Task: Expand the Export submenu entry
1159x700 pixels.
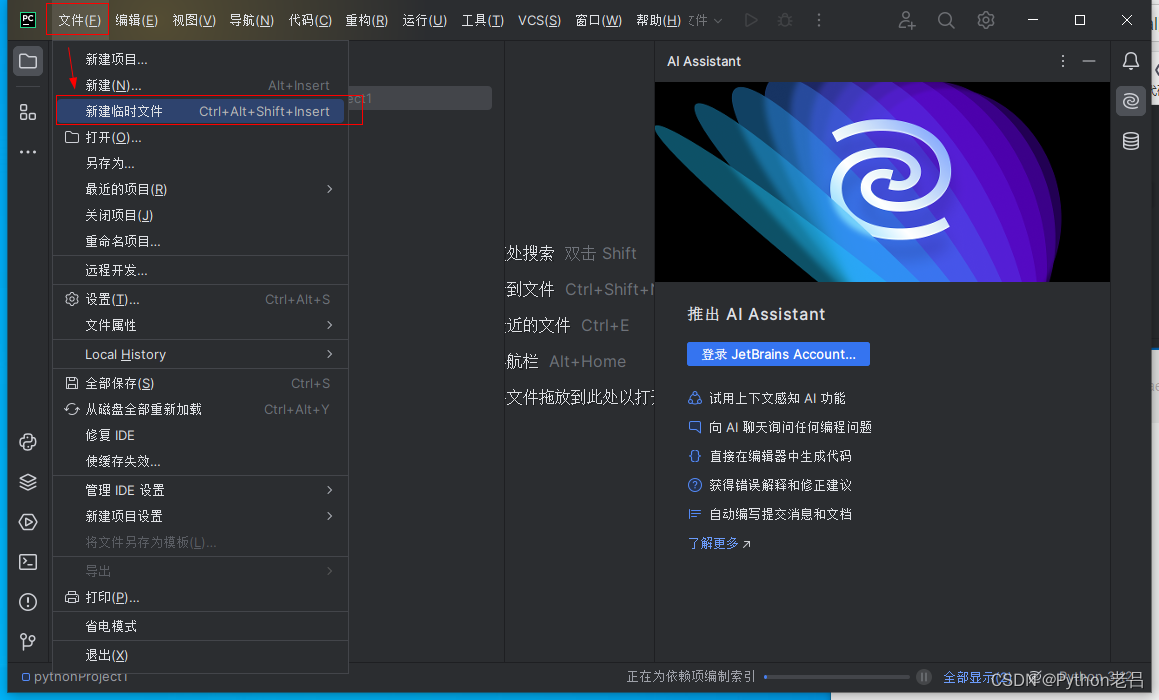Action: click(200, 571)
